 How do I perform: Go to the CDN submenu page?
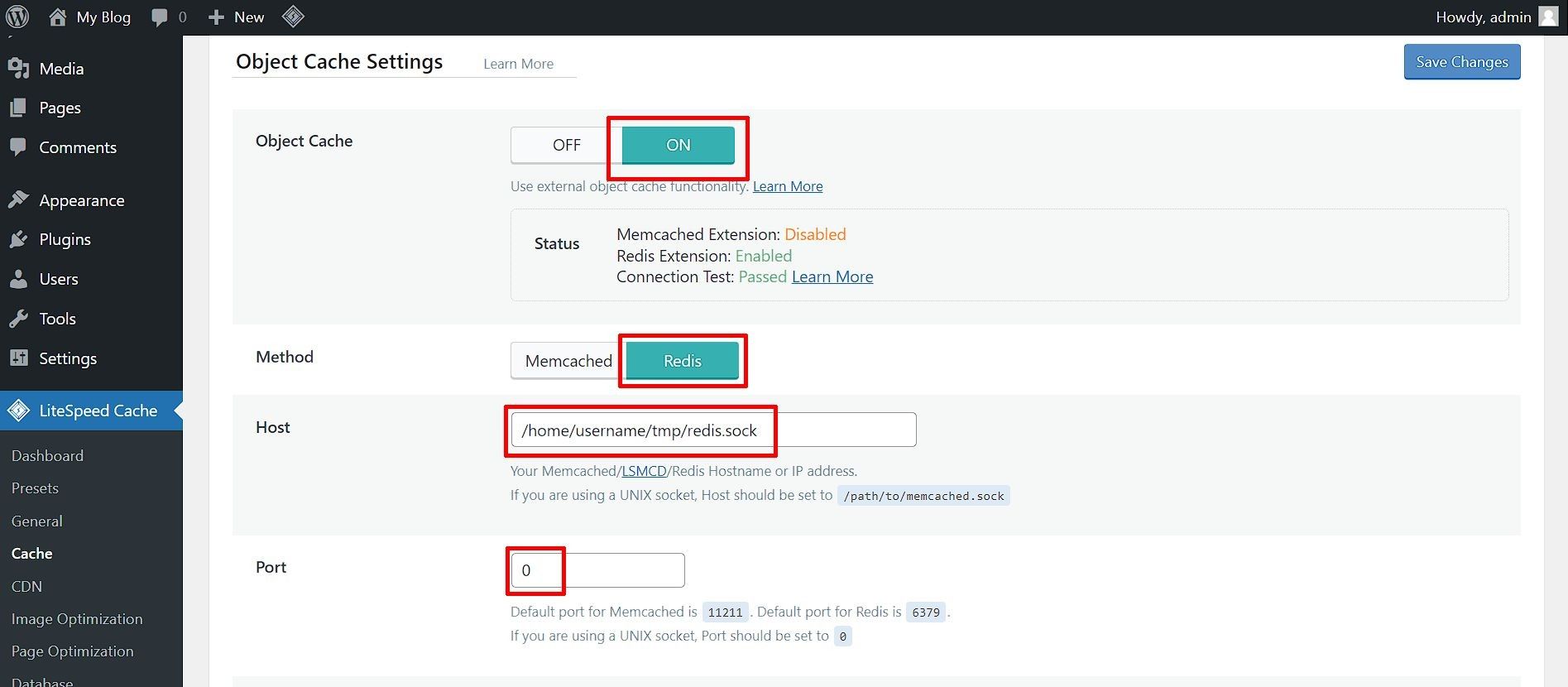pyautogui.click(x=26, y=586)
